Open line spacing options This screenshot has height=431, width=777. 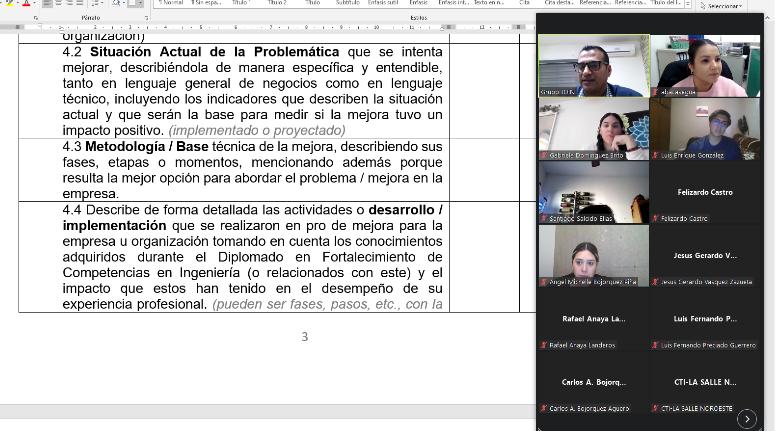[97, 3]
